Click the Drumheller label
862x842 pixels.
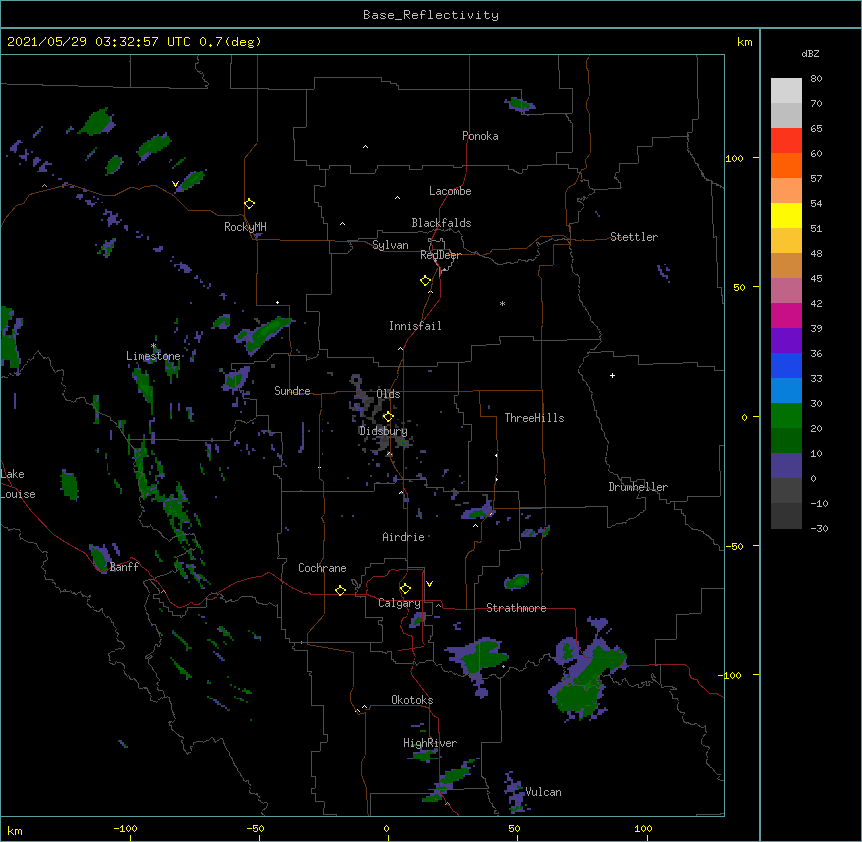click(x=638, y=487)
